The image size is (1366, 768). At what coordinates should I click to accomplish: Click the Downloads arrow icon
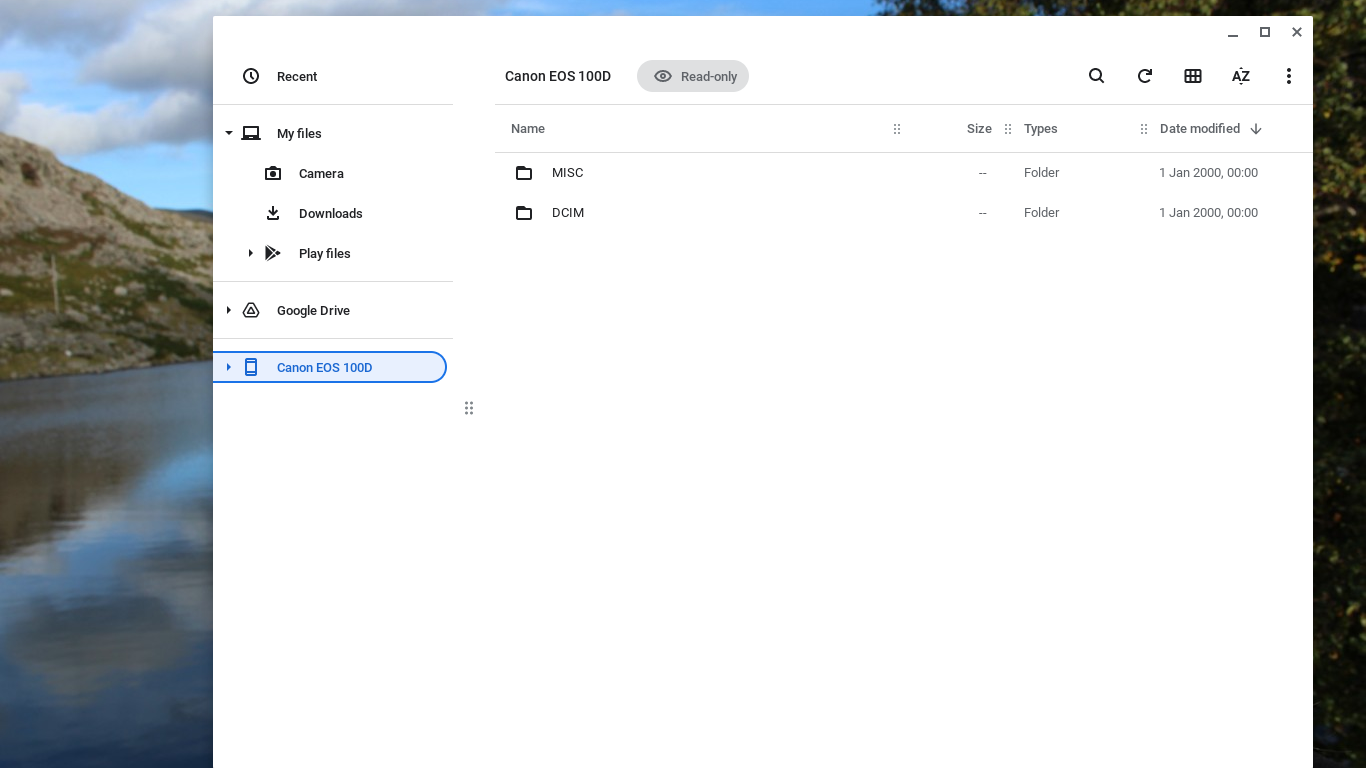pos(273,213)
